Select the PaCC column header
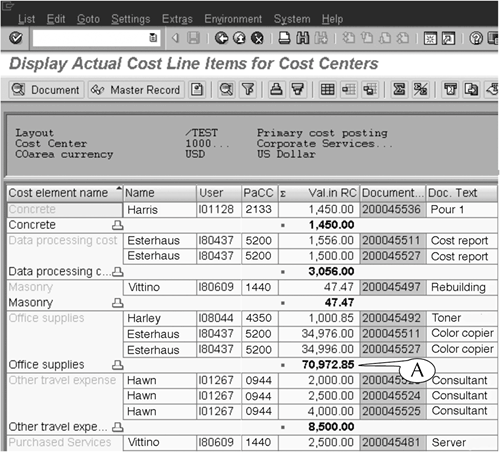 260,193
